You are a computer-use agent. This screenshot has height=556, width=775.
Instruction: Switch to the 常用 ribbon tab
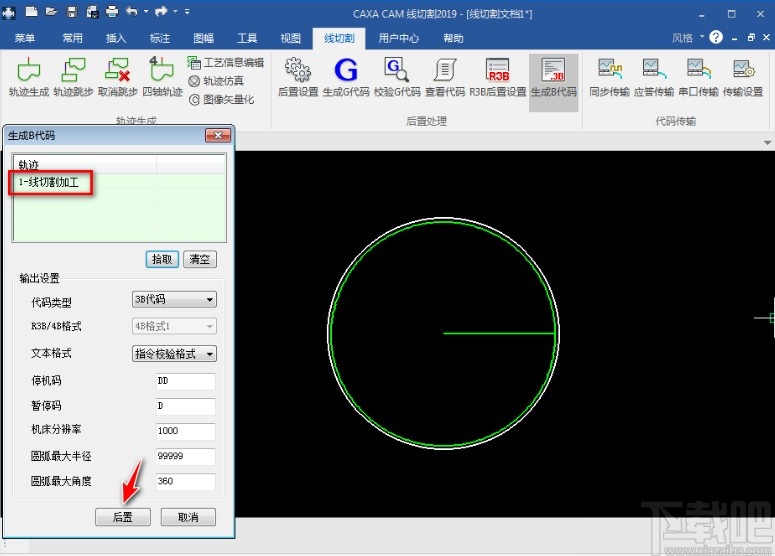pyautogui.click(x=72, y=38)
